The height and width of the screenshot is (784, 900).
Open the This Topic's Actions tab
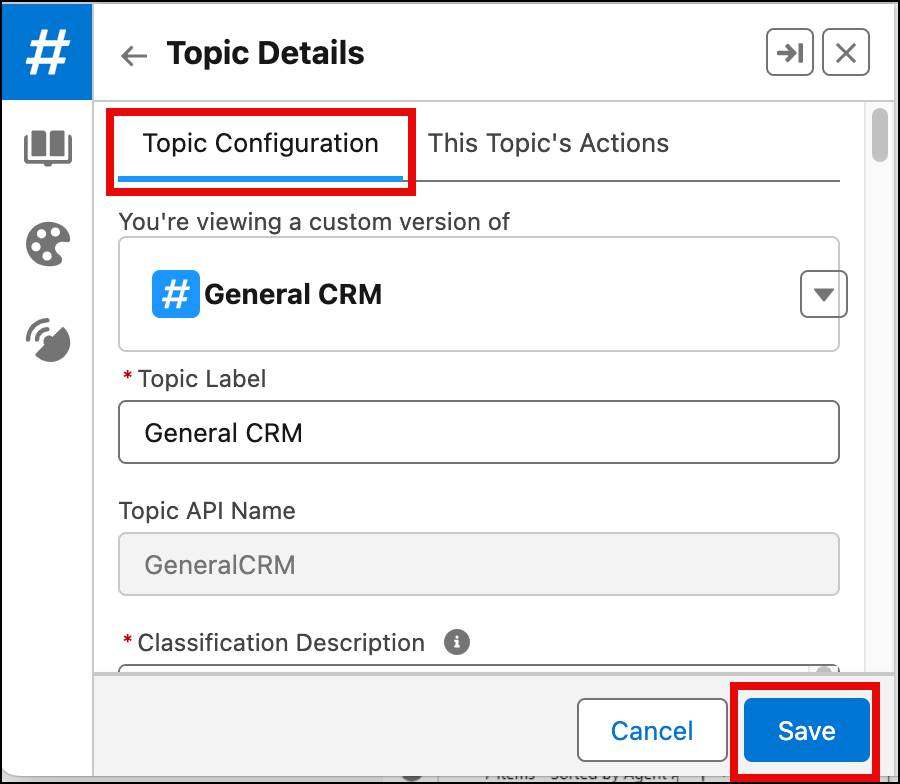click(548, 143)
